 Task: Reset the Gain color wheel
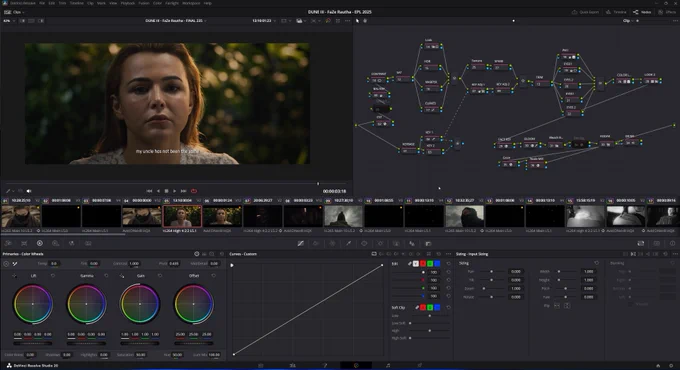(x=160, y=275)
